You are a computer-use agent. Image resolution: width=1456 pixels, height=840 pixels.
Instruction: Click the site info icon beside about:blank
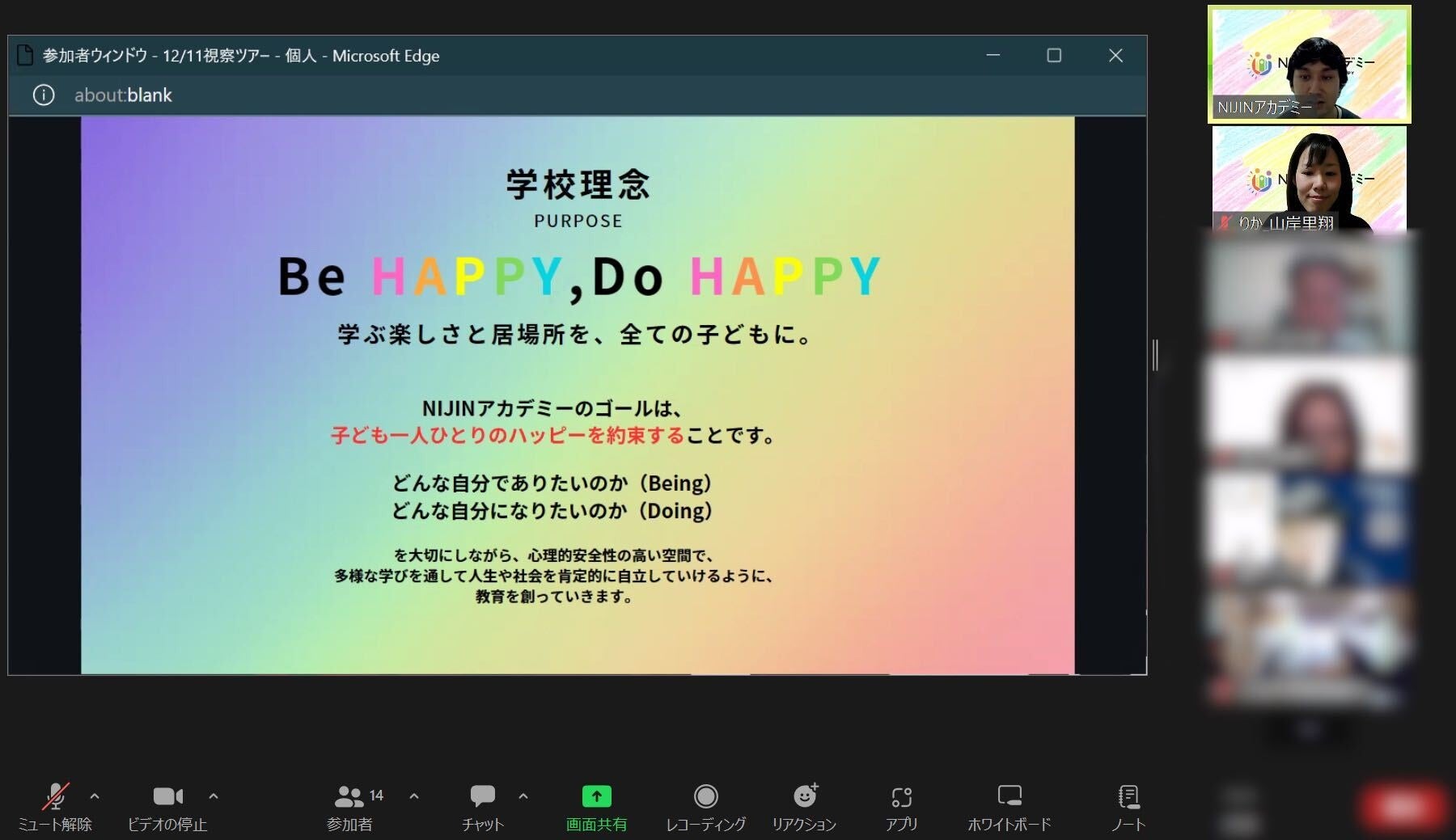(44, 95)
